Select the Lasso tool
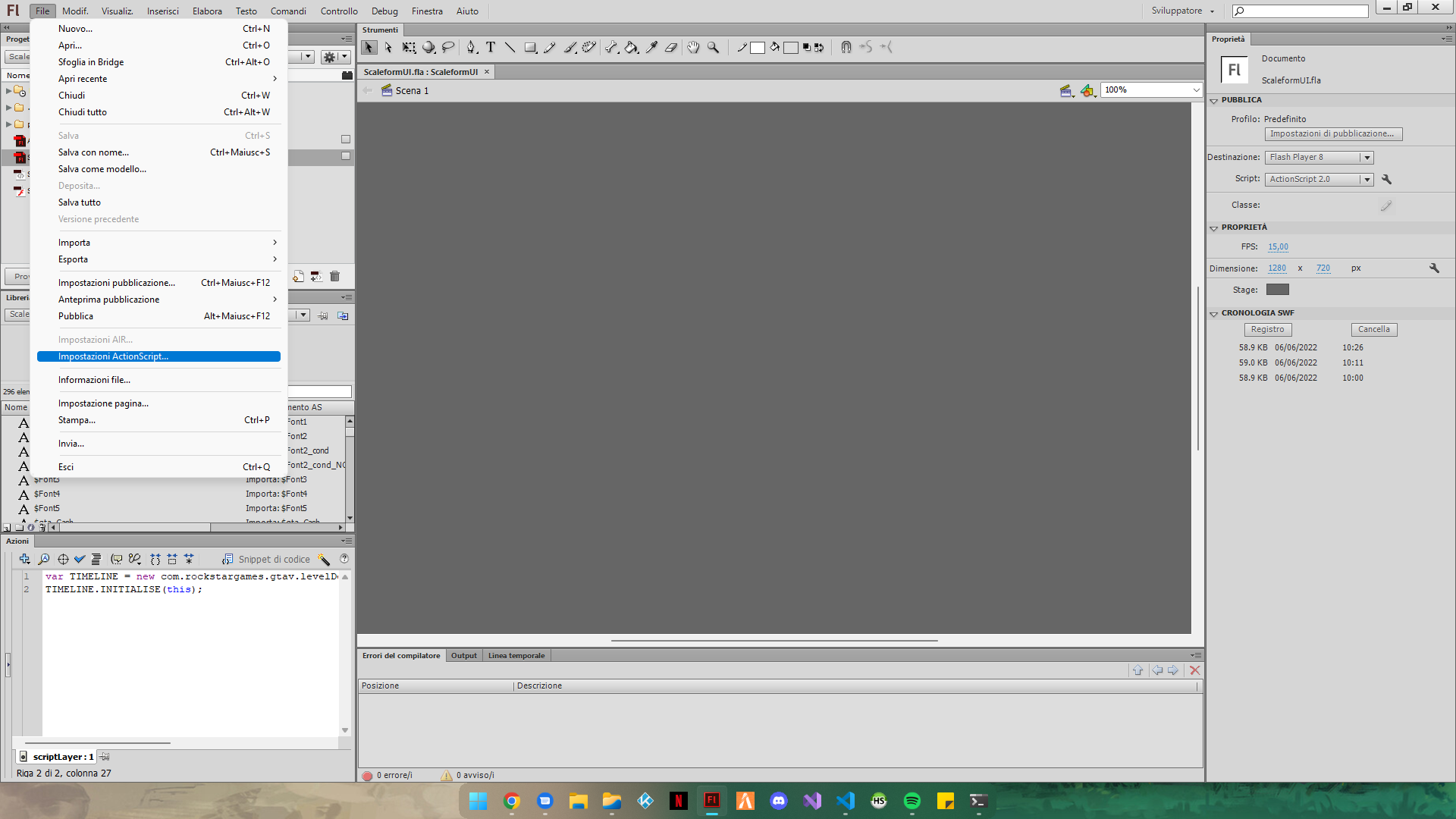Viewport: 1456px width, 819px height. click(x=448, y=48)
